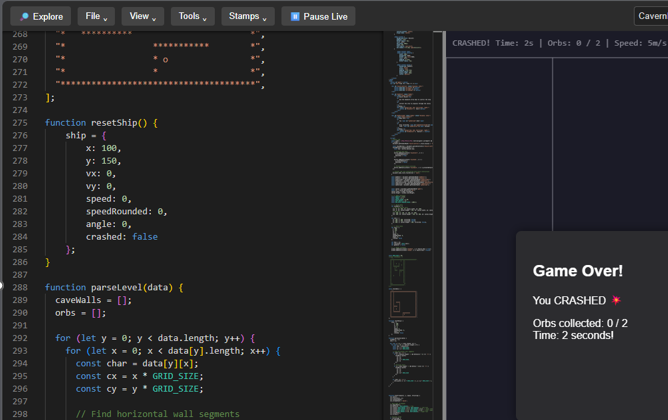
Task: Click Pause Live button
Action: 318,16
